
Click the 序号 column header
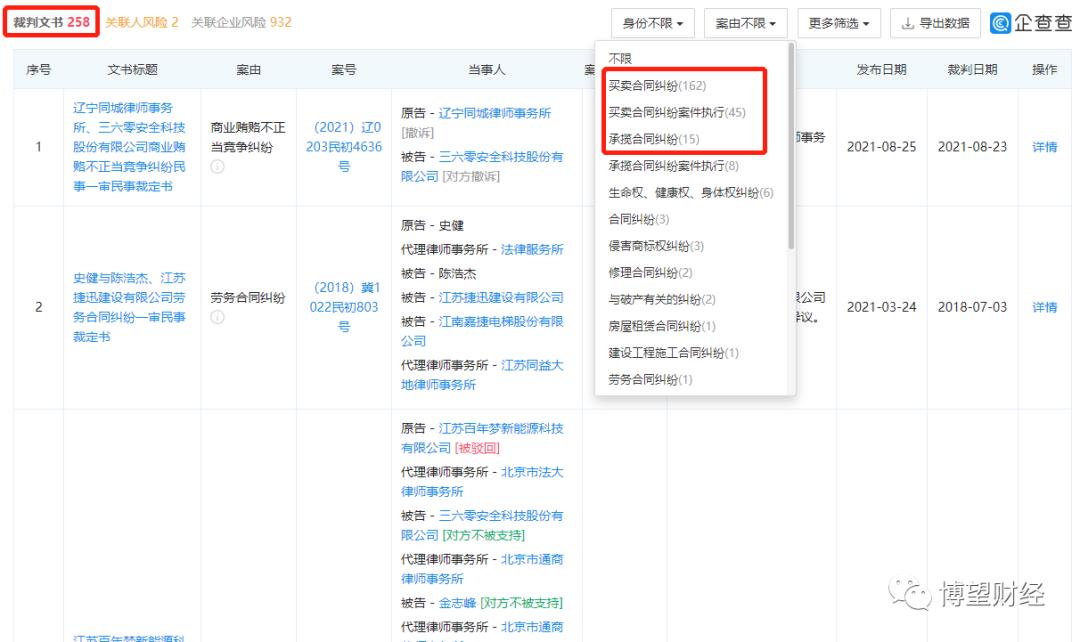pos(39,70)
